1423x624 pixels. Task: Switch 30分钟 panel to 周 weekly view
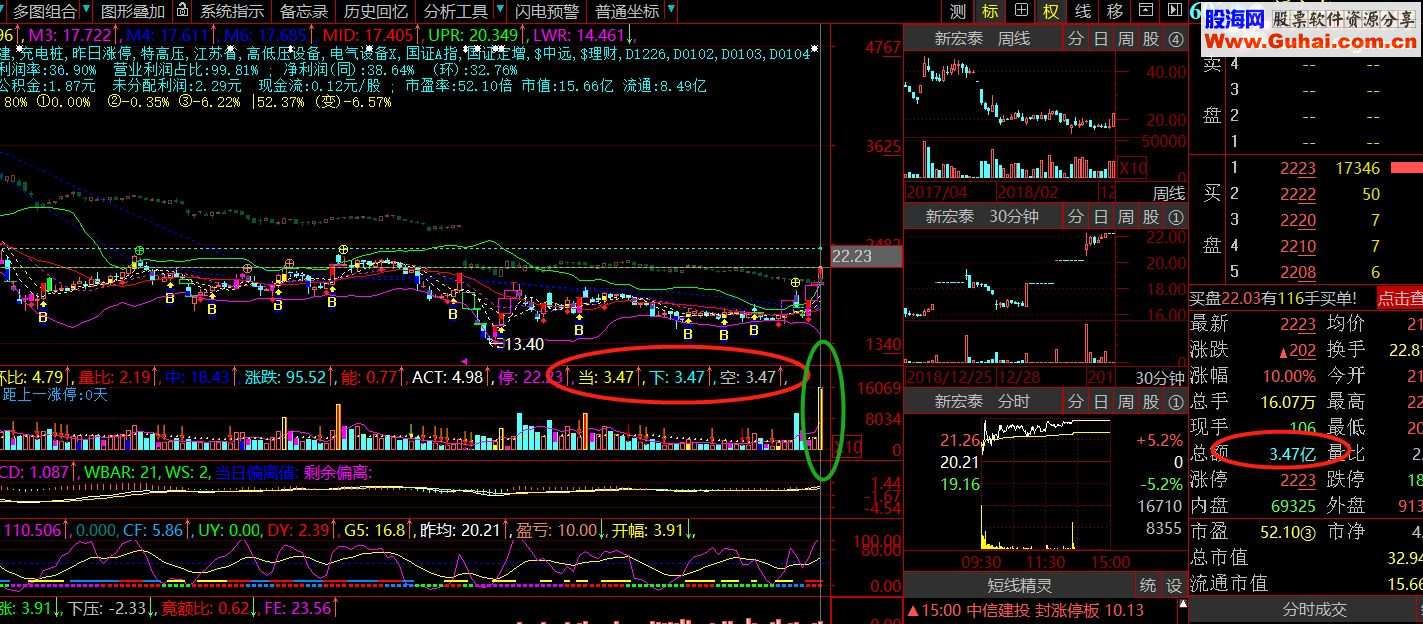pyautogui.click(x=1126, y=216)
